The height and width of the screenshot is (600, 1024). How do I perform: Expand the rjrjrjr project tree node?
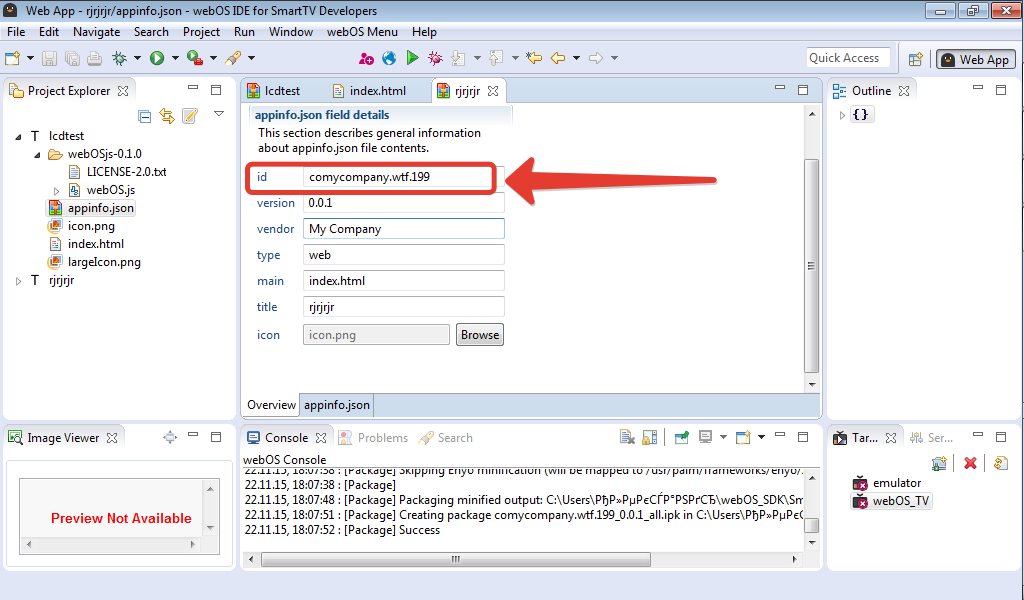click(19, 281)
